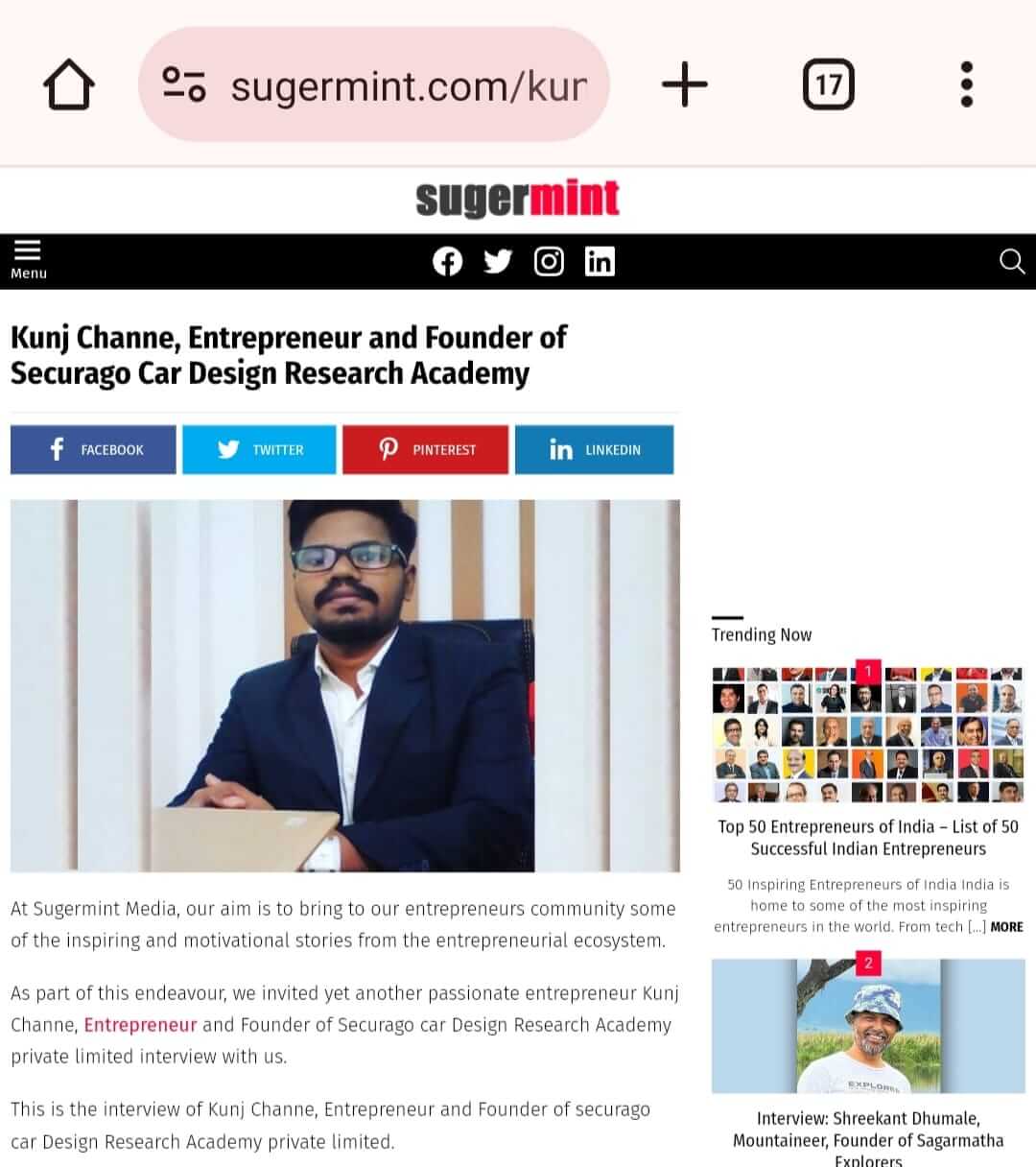This screenshot has width=1036, height=1167.
Task: Open the tab switcher showing 17 tabs
Action: (x=829, y=84)
